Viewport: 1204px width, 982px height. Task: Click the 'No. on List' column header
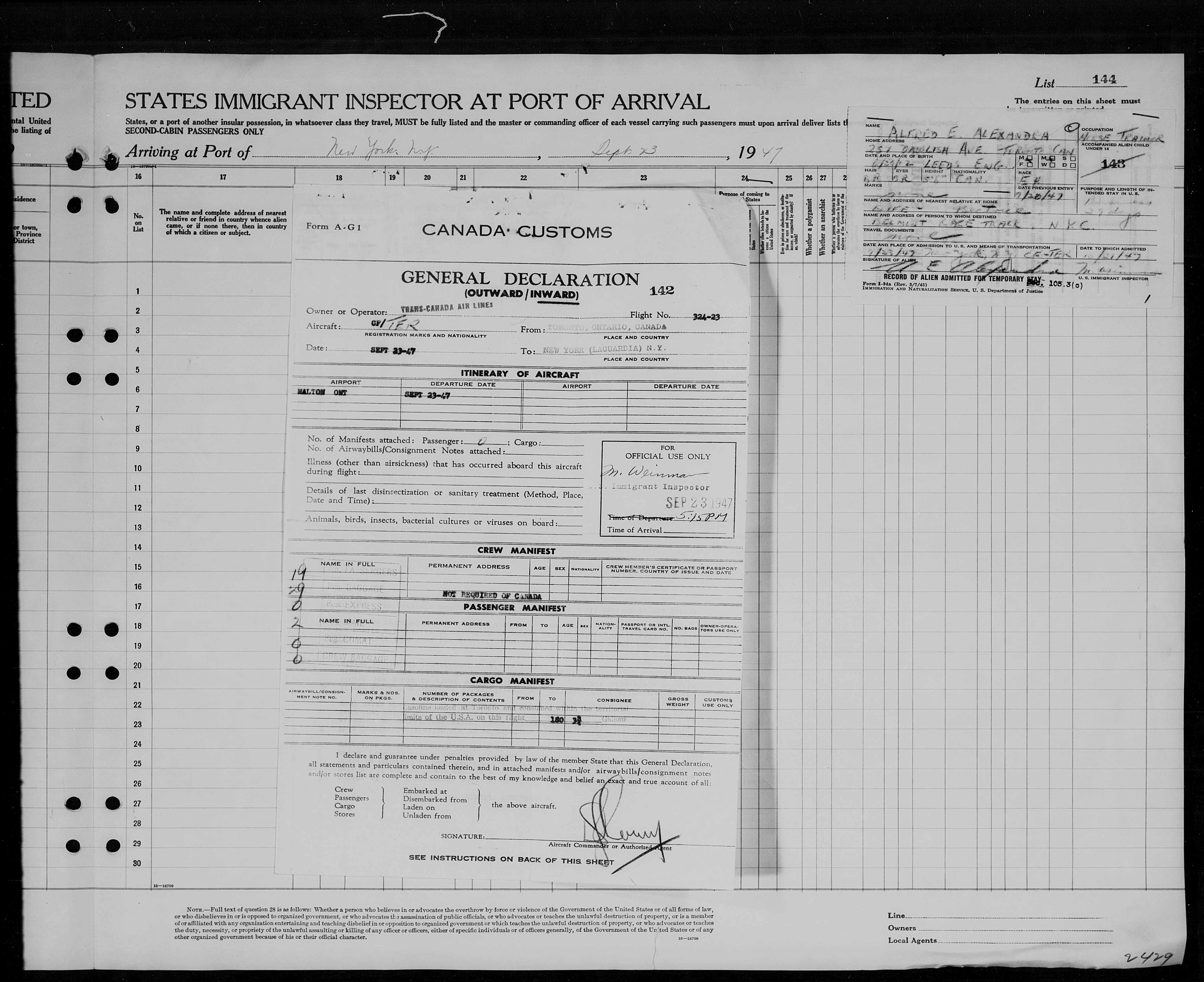138,222
